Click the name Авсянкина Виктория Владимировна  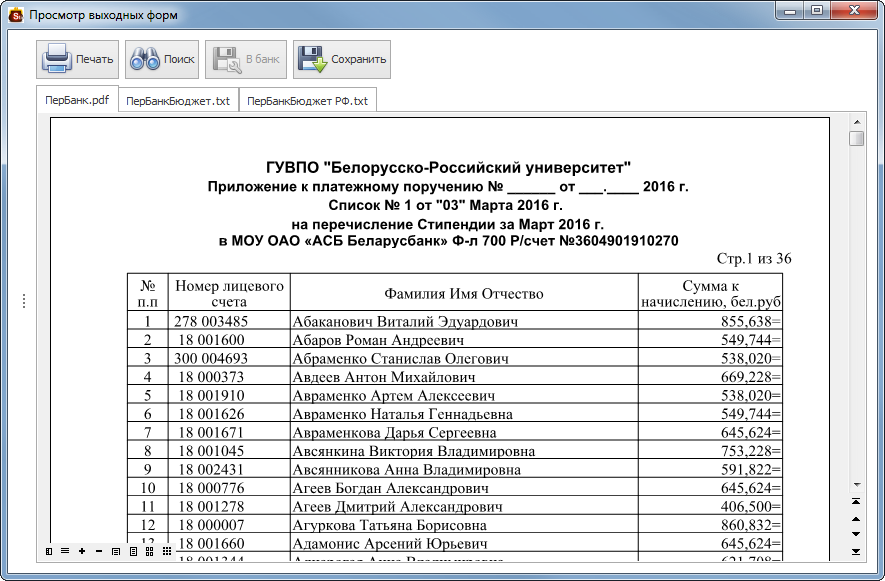point(414,451)
